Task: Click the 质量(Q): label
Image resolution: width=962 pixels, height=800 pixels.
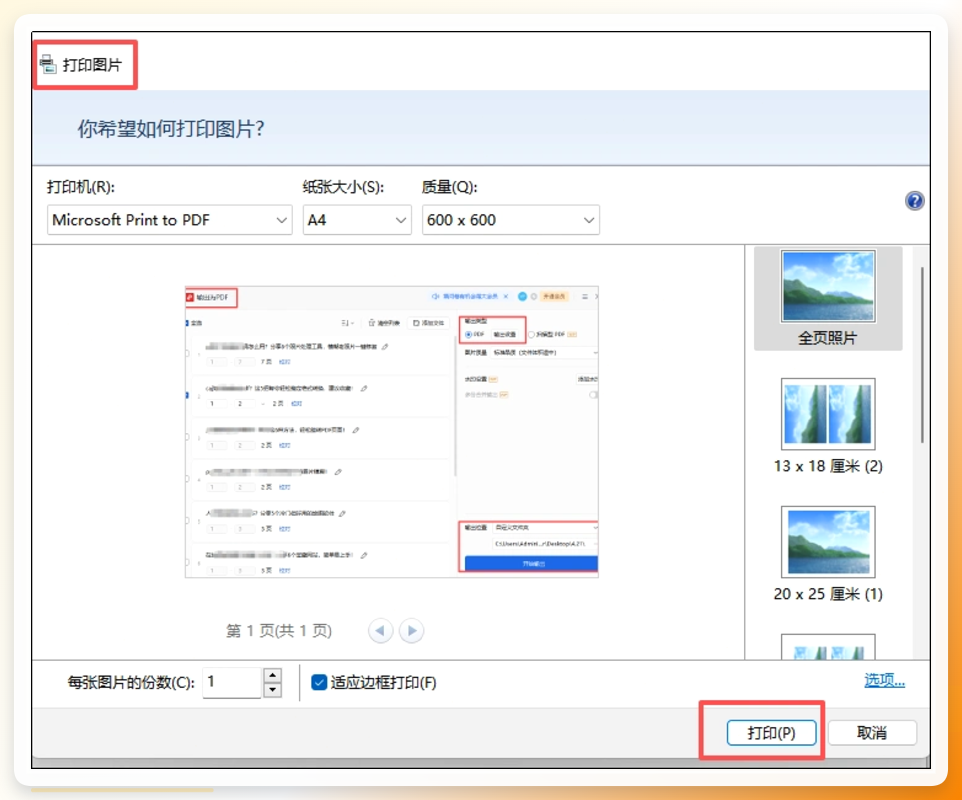Action: (x=450, y=187)
